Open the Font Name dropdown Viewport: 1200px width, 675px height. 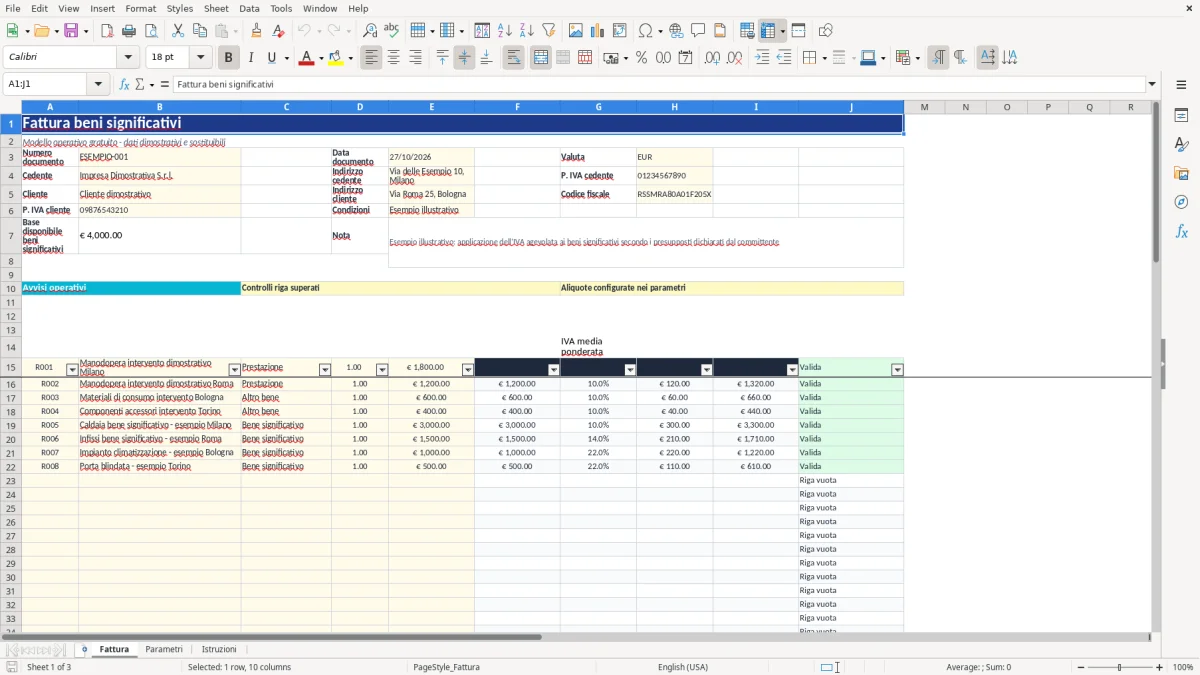(128, 58)
